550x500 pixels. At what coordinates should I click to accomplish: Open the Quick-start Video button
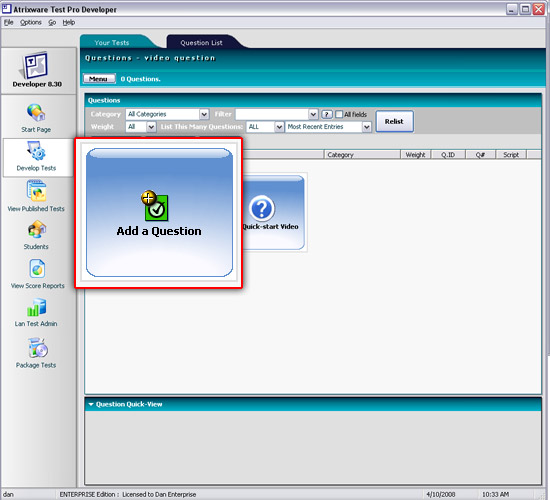point(273,212)
